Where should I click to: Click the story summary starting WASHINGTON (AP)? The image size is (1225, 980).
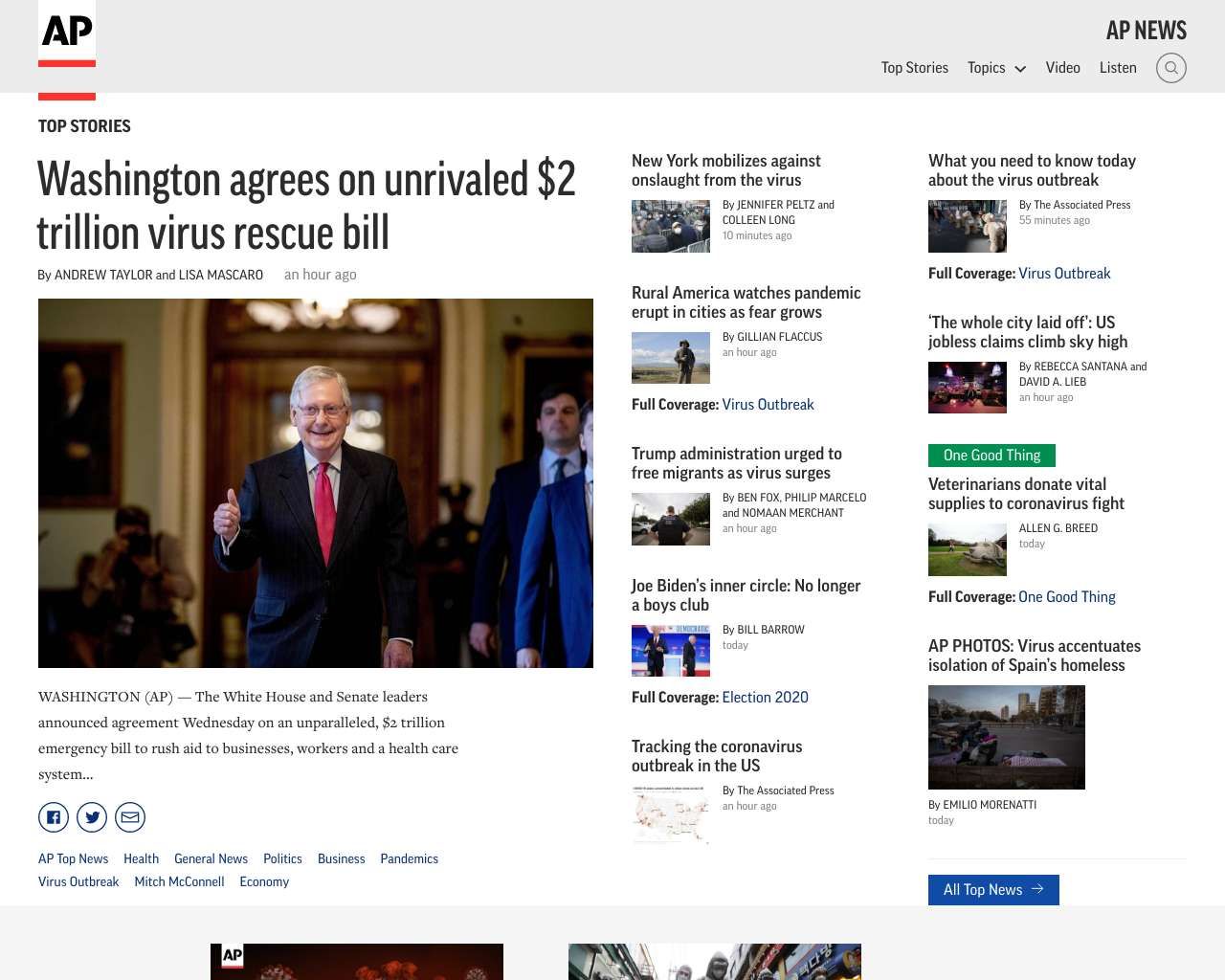(249, 735)
